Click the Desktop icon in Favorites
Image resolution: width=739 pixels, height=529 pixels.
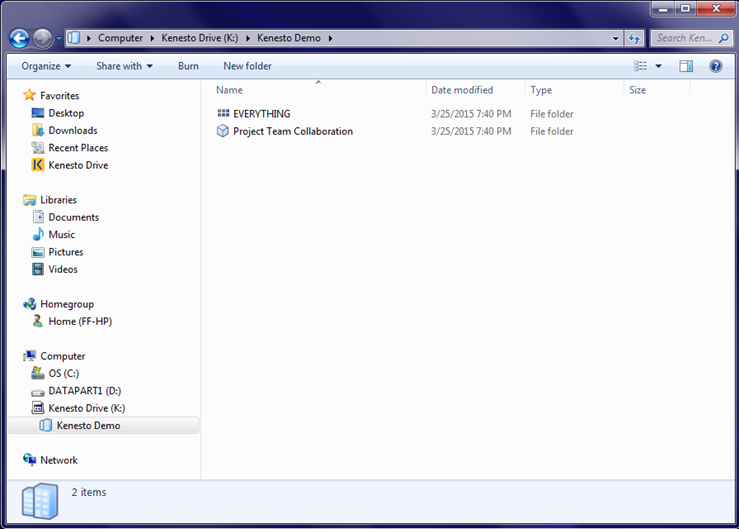click(38, 113)
